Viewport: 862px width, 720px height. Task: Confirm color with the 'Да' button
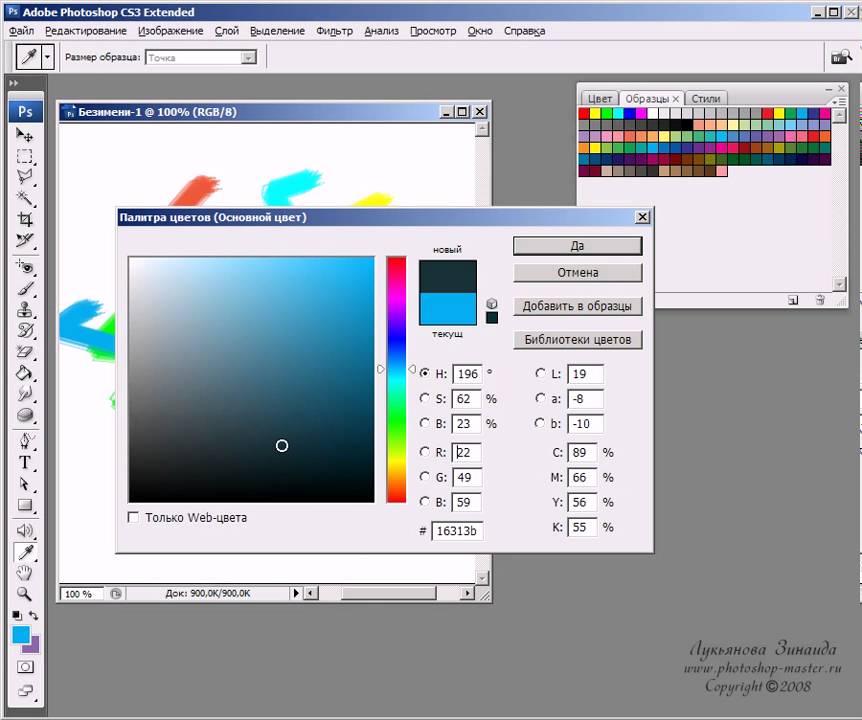pos(577,246)
